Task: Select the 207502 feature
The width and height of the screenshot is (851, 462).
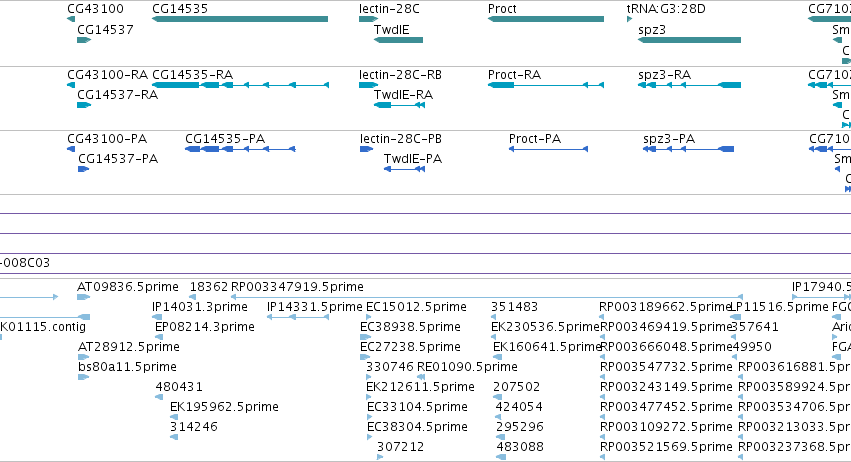Action: [x=496, y=397]
